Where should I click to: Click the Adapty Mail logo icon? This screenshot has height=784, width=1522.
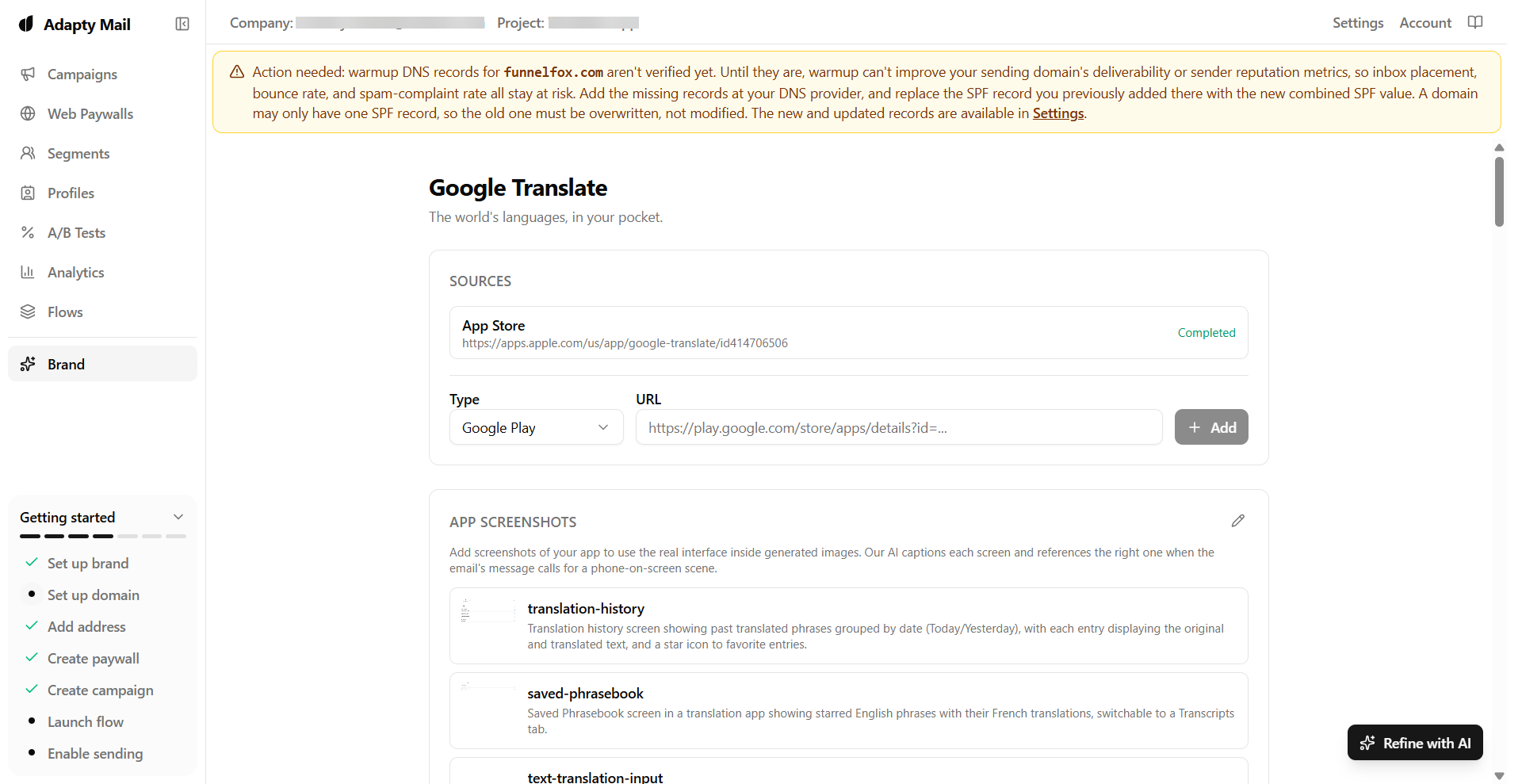26,24
